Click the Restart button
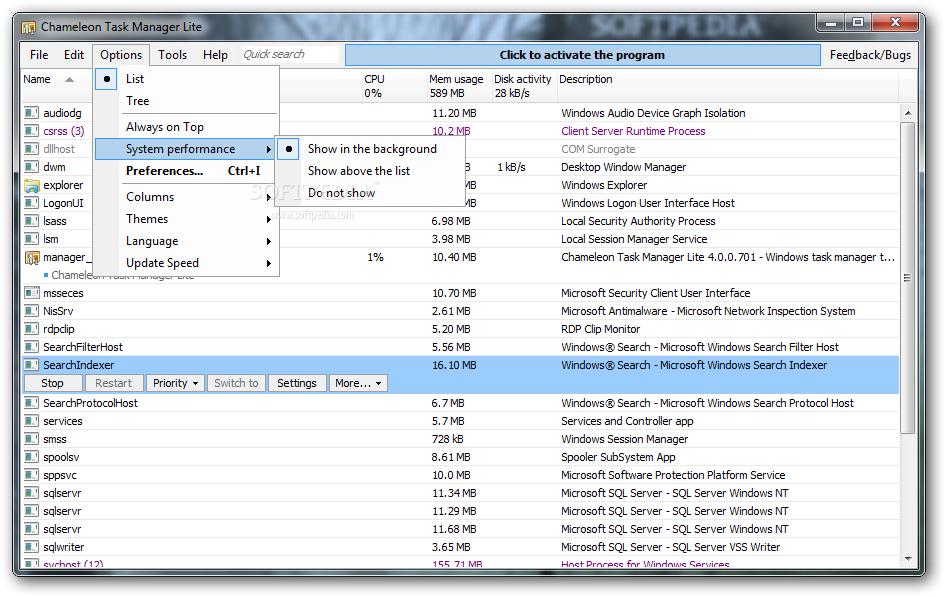This screenshot has height=597, width=946. [x=113, y=384]
